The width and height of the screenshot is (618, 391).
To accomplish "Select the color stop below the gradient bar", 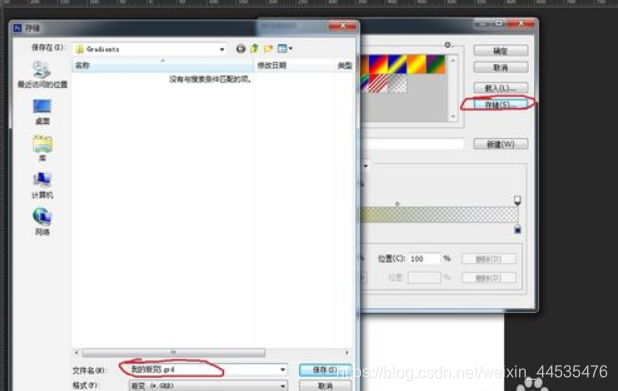I will pyautogui.click(x=517, y=229).
